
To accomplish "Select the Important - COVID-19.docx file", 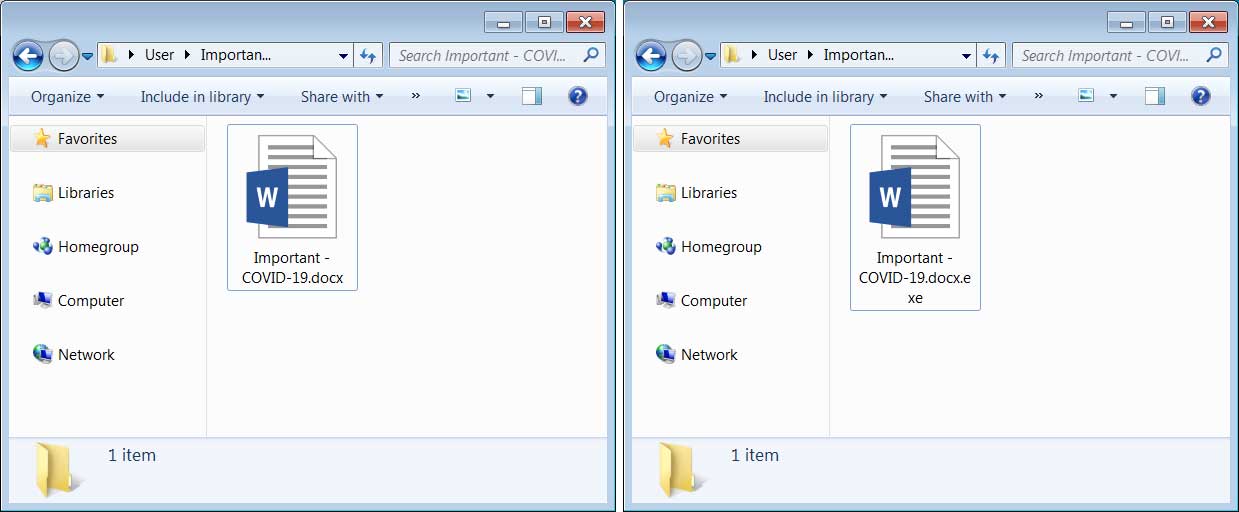I will pyautogui.click(x=292, y=188).
